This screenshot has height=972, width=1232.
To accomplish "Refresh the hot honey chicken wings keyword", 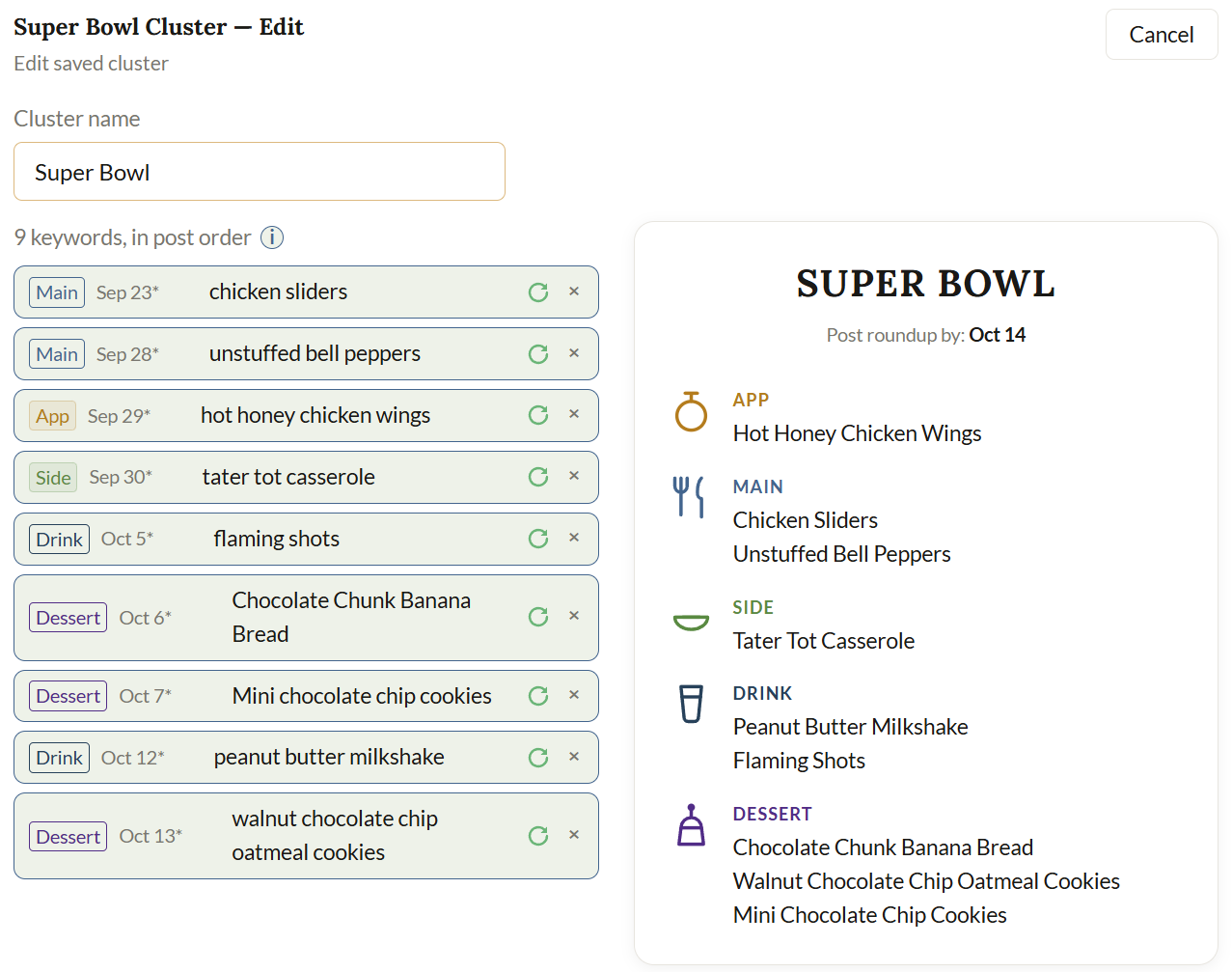I will point(538,415).
